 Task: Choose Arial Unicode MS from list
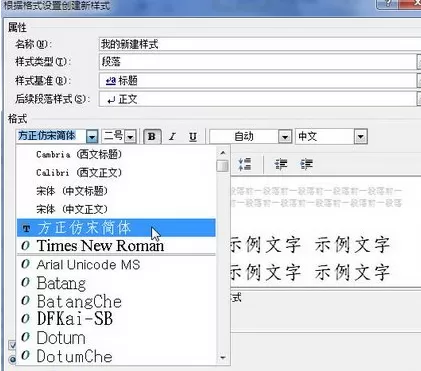[116, 265]
